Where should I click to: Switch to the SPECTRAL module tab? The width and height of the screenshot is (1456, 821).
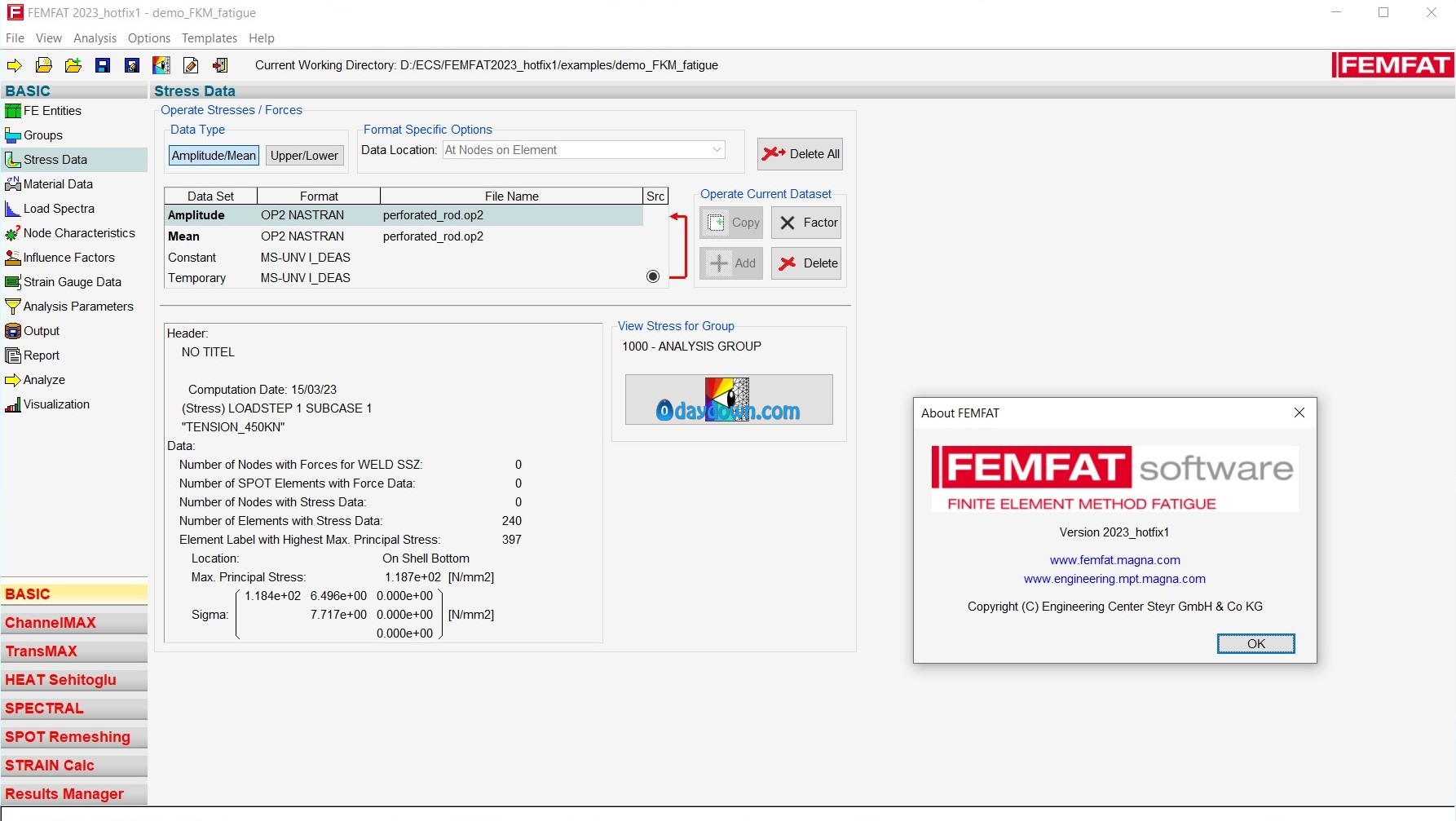(74, 708)
